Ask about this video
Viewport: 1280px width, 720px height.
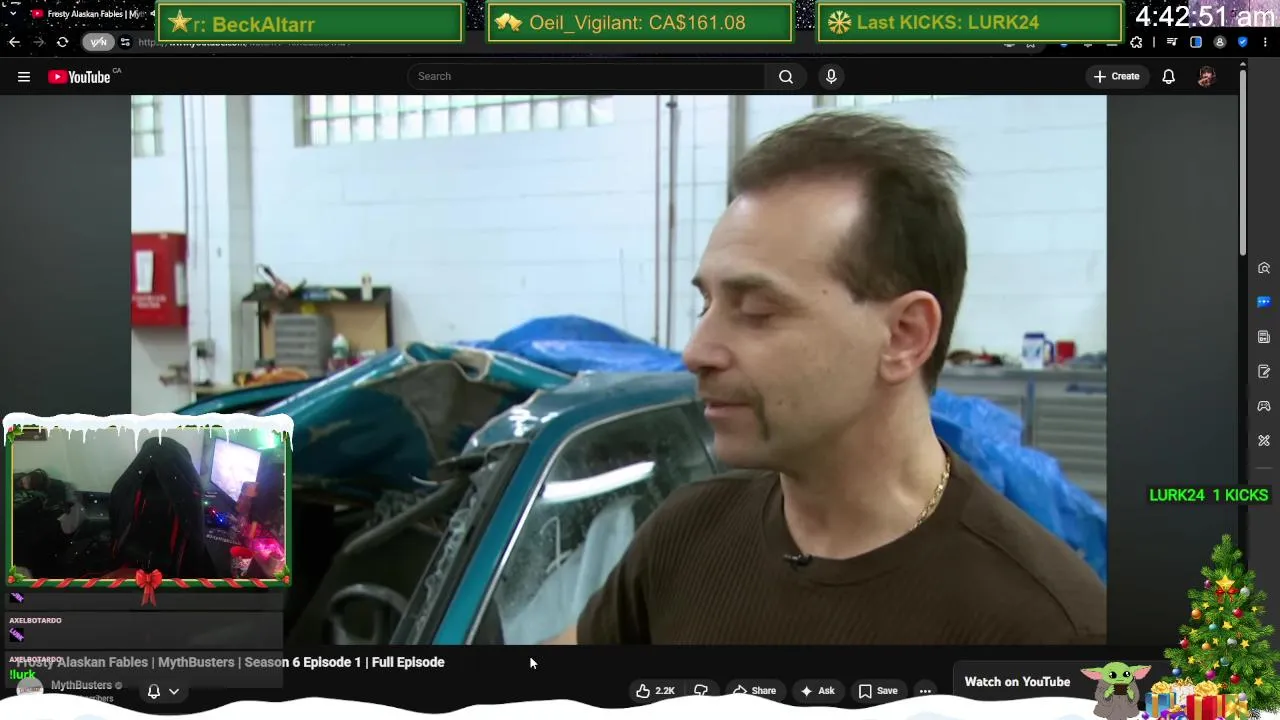click(x=817, y=691)
